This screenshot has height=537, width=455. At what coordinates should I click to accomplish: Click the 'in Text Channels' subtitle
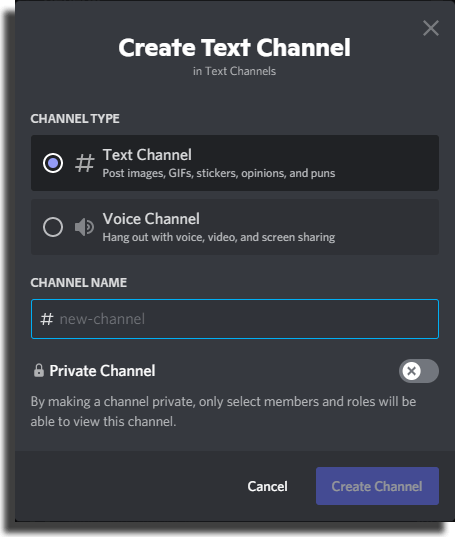(234, 71)
